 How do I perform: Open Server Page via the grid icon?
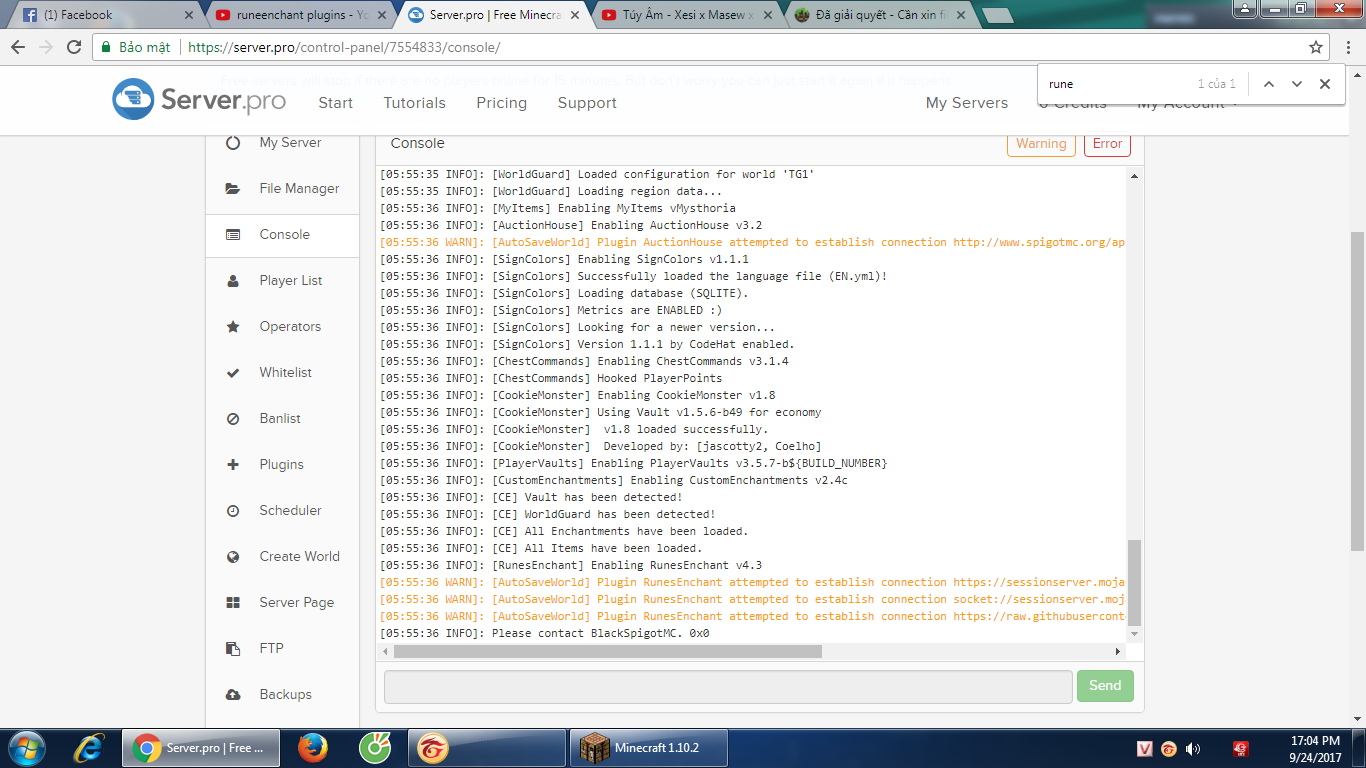(233, 603)
